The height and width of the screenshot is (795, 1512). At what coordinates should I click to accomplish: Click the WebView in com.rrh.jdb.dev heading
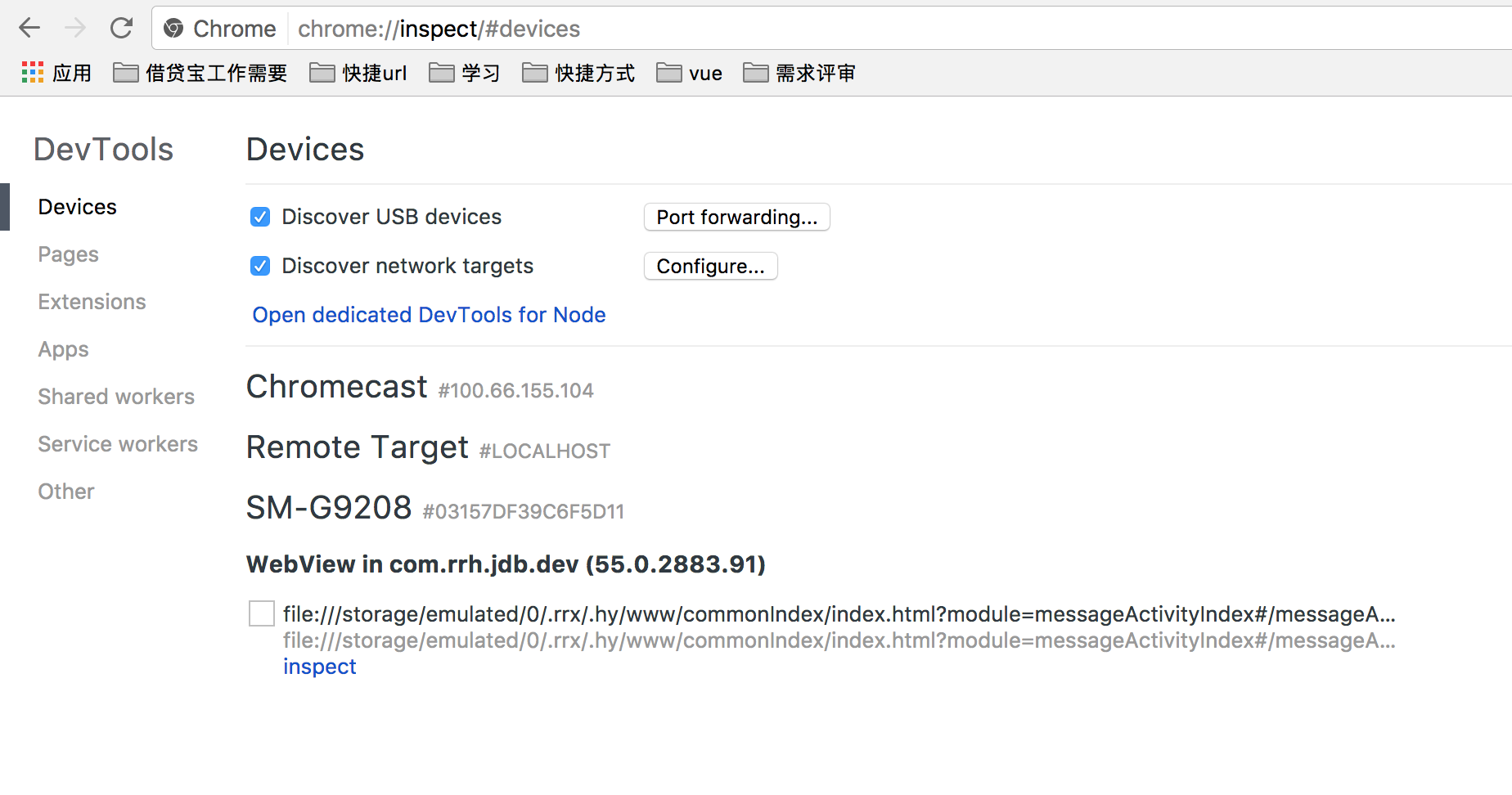tap(506, 564)
